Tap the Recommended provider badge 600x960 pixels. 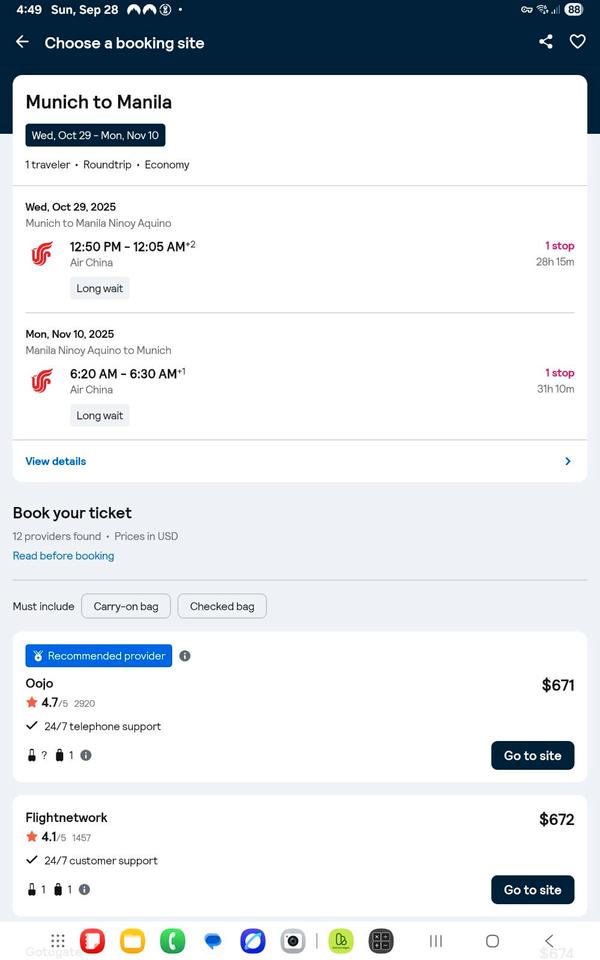tap(99, 656)
